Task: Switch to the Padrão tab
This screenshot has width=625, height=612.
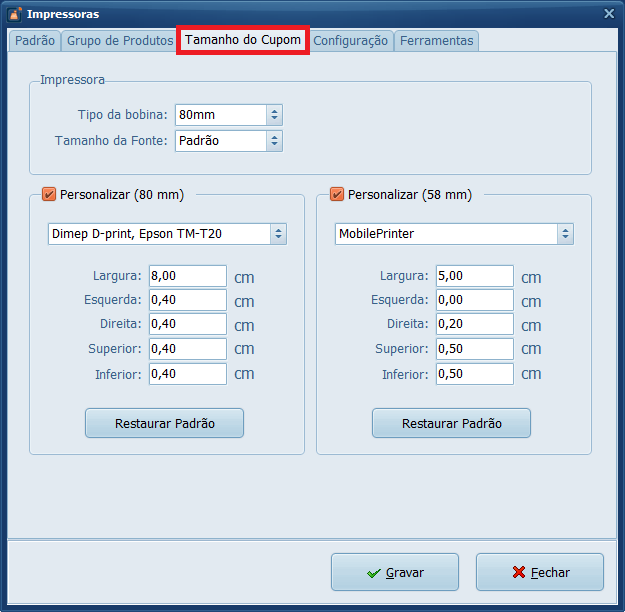Action: tap(35, 41)
